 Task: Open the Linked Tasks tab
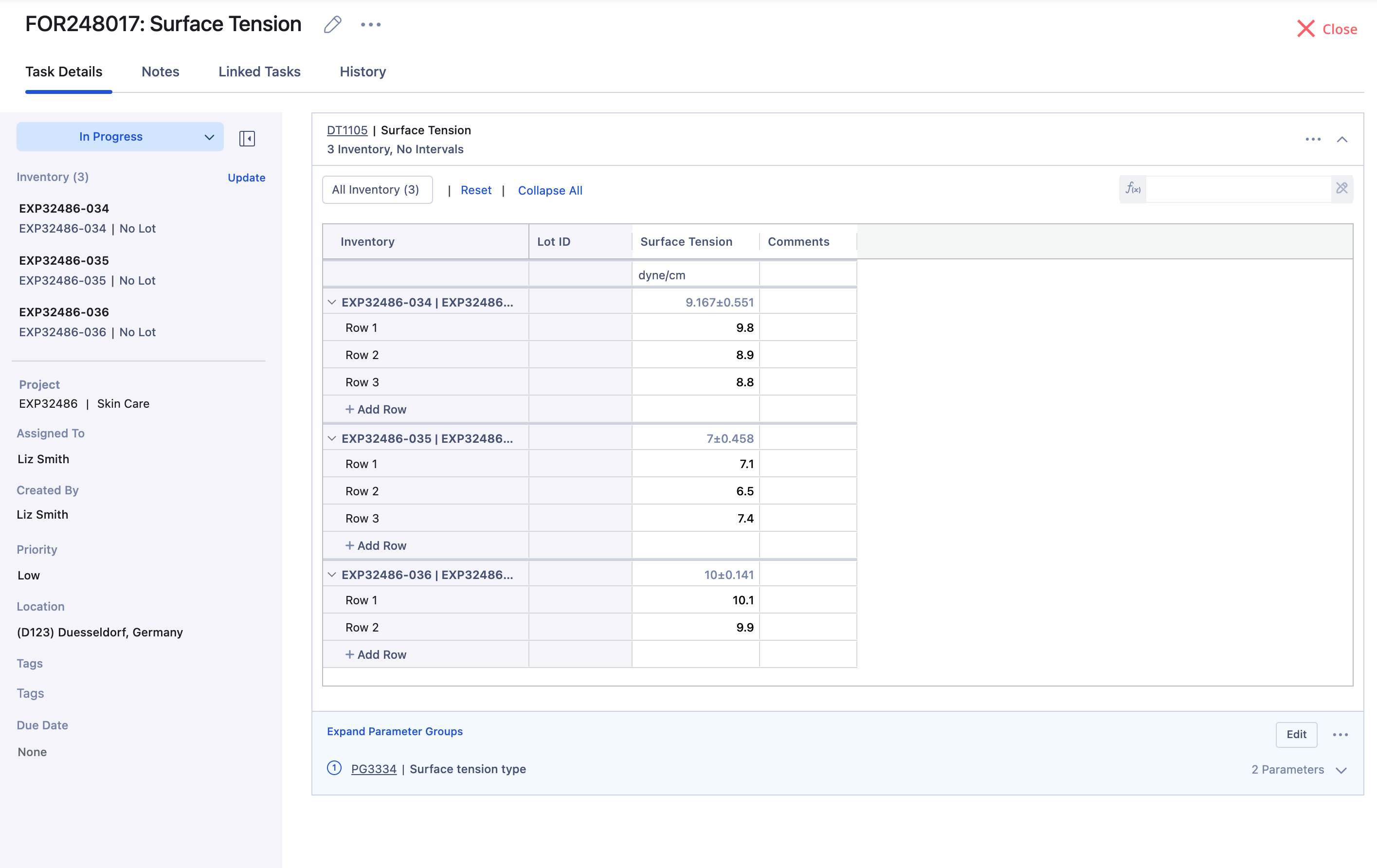coord(259,72)
